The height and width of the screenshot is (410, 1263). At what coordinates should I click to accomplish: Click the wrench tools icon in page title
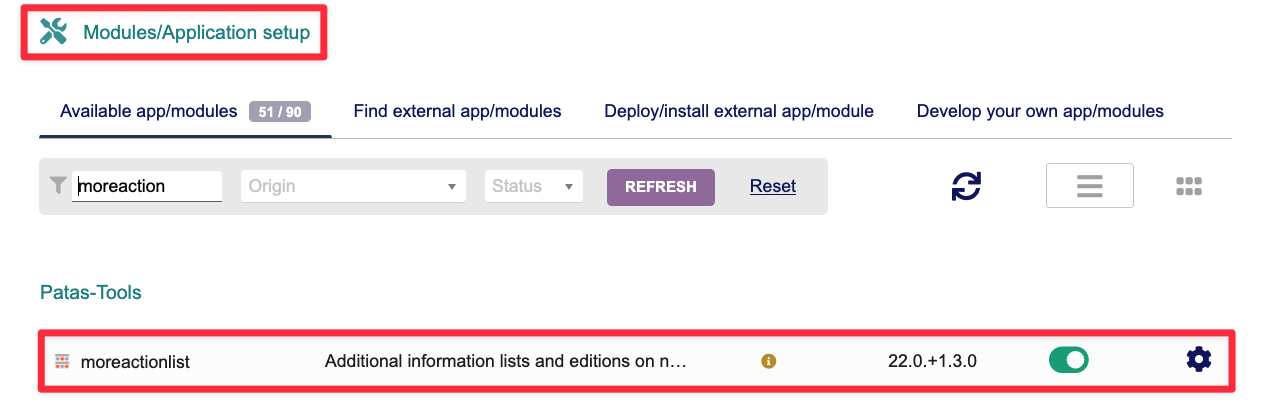coord(53,32)
